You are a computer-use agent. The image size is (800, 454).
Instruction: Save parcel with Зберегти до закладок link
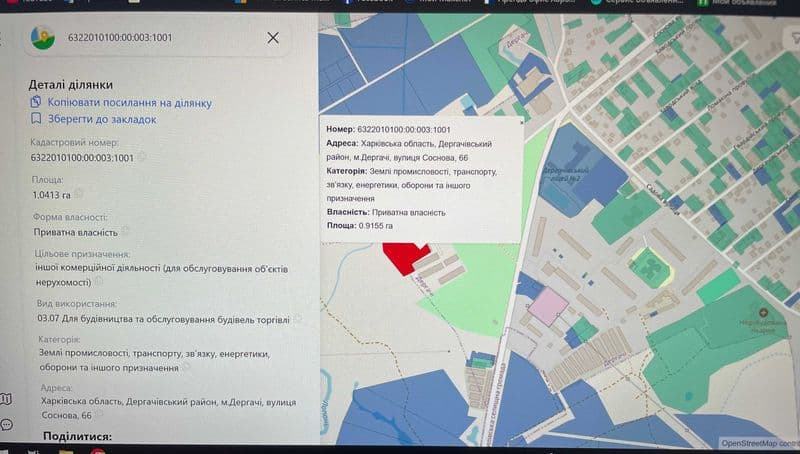pos(102,119)
